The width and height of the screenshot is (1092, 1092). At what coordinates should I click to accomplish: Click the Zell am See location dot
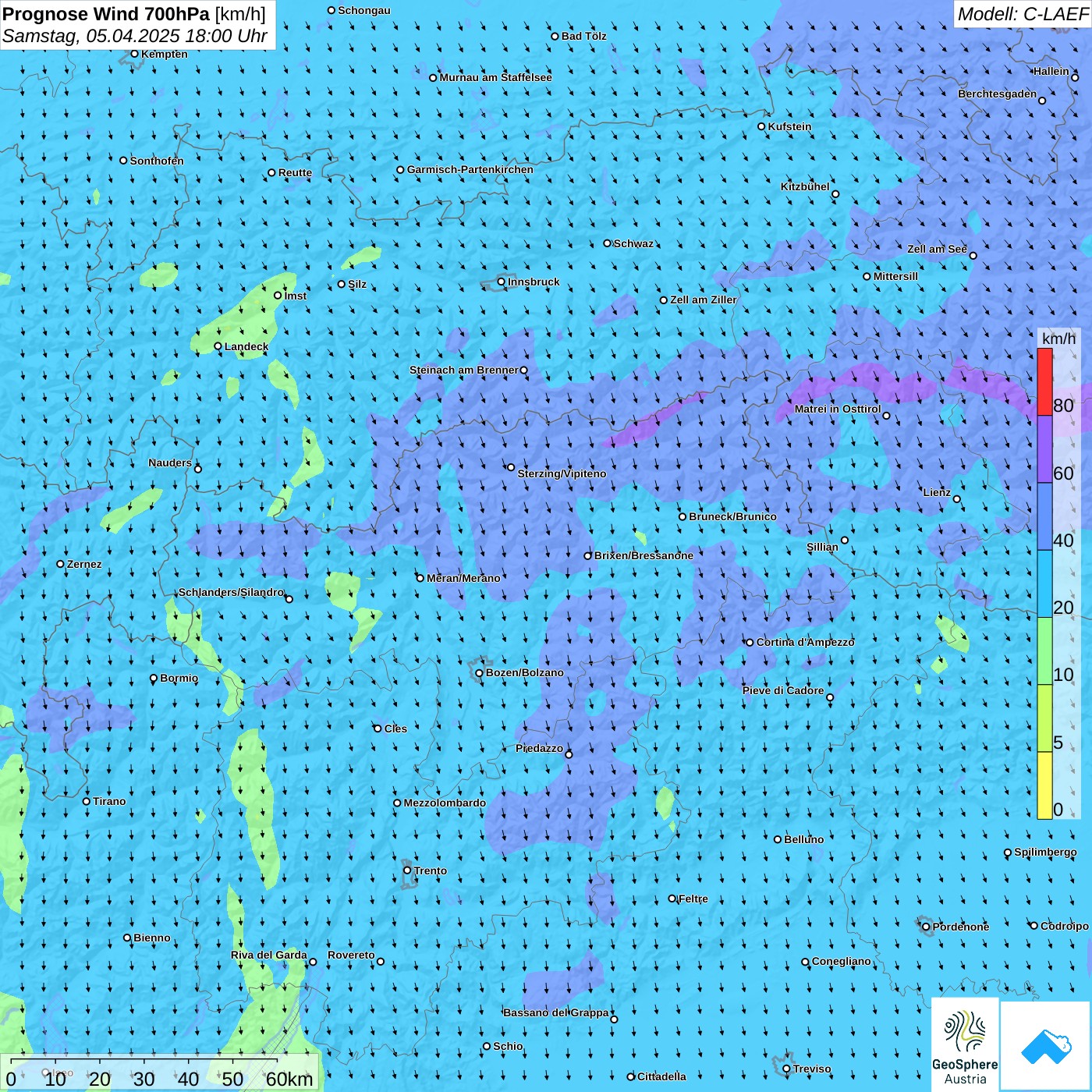pyautogui.click(x=973, y=255)
